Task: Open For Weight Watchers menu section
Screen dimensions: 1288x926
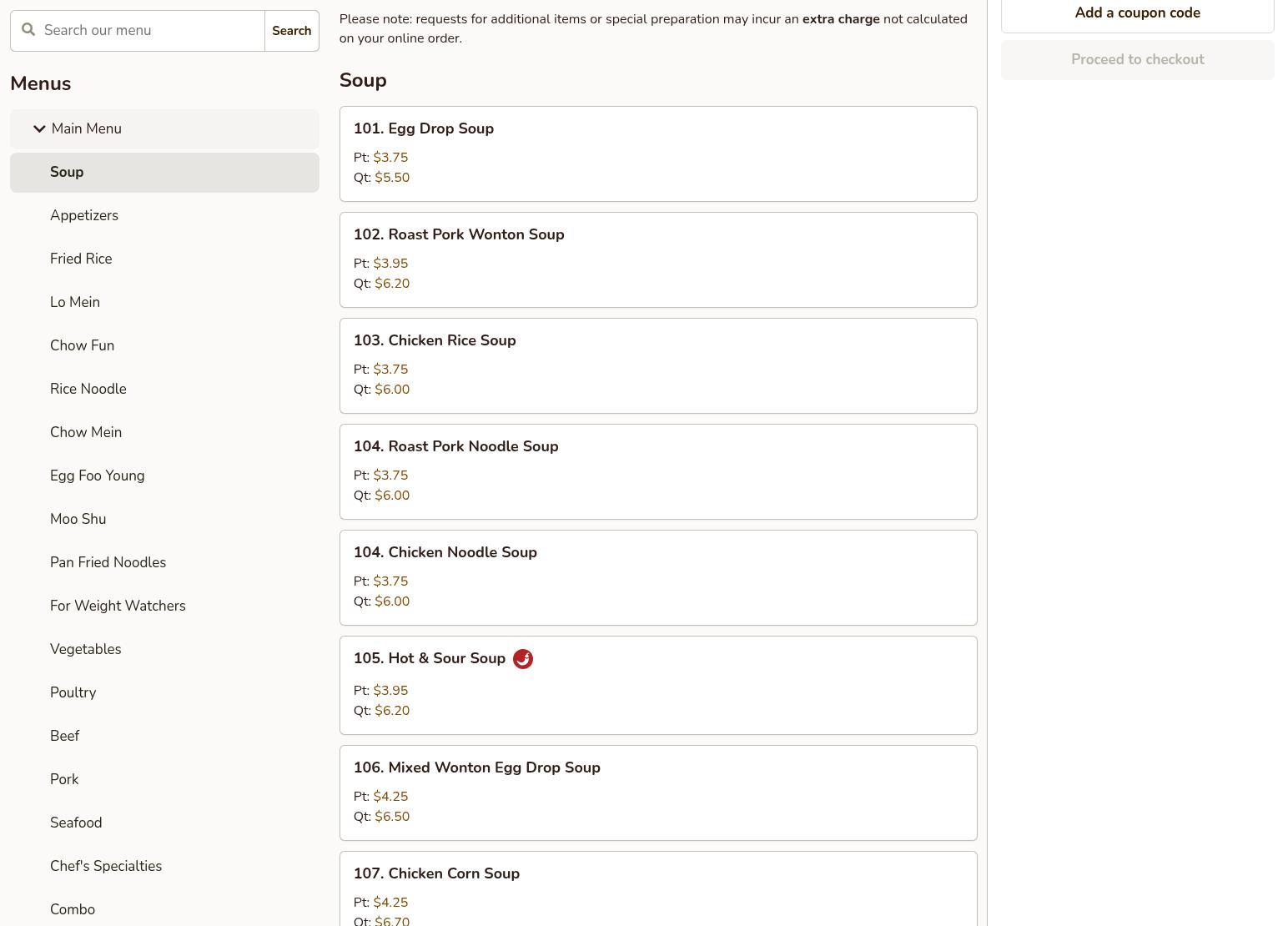Action: point(118,606)
